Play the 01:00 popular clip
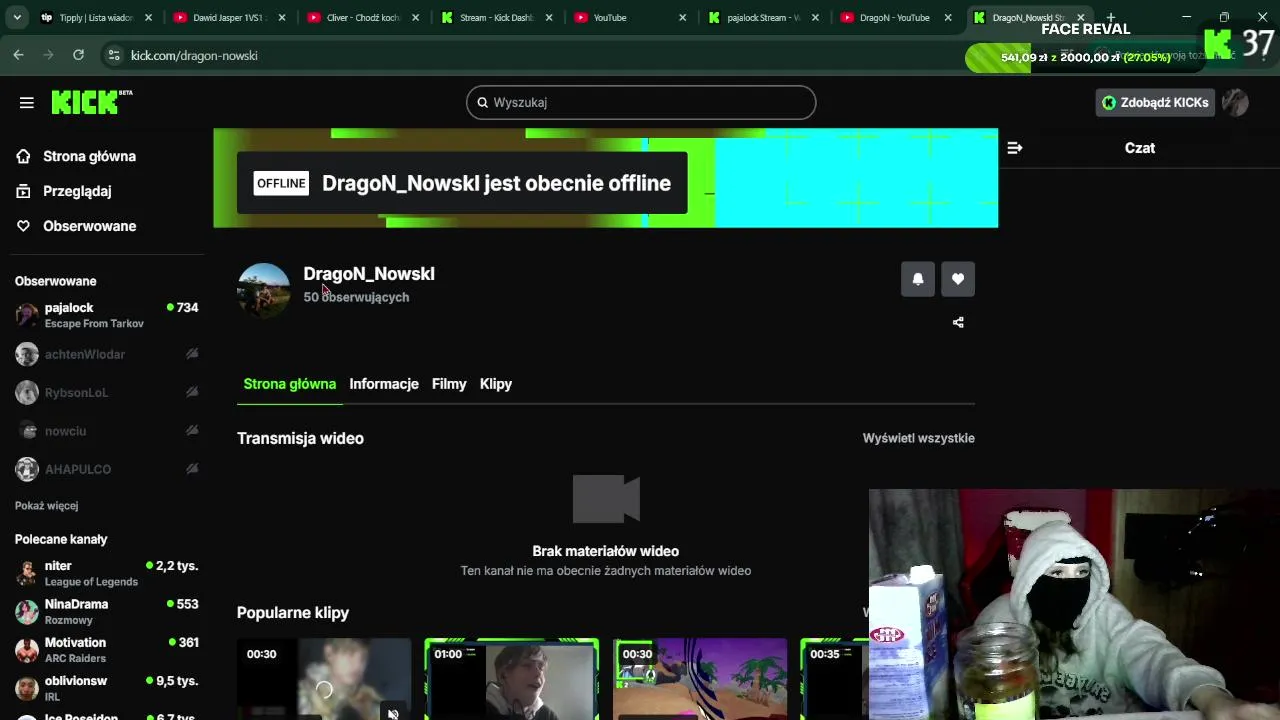Image resolution: width=1280 pixels, height=720 pixels. point(512,680)
